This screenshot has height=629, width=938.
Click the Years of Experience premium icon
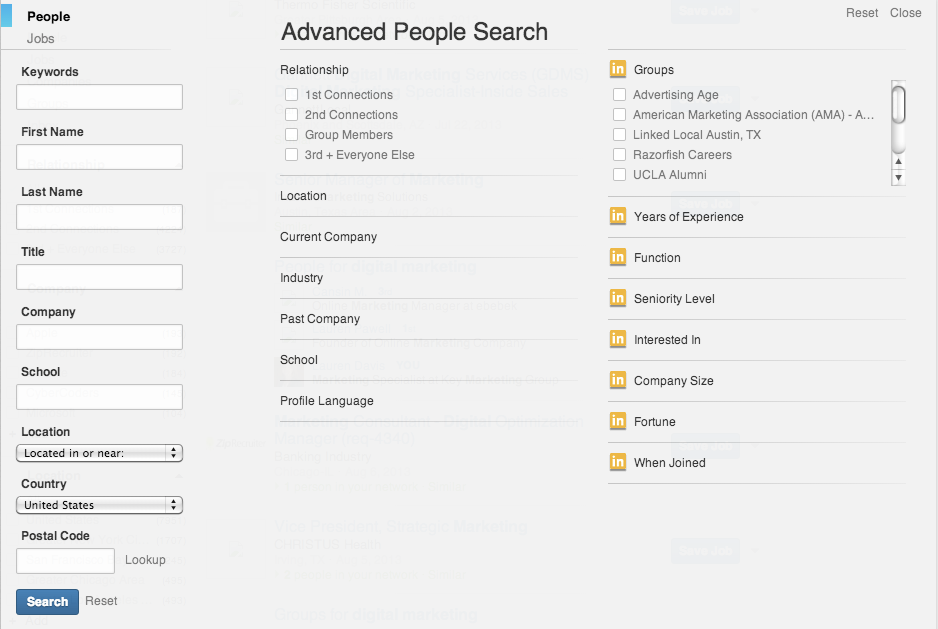[618, 216]
